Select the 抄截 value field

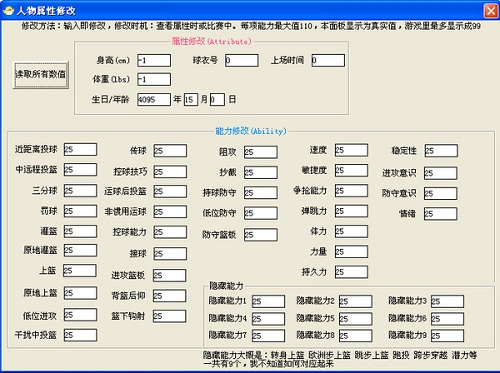pyautogui.click(x=260, y=172)
